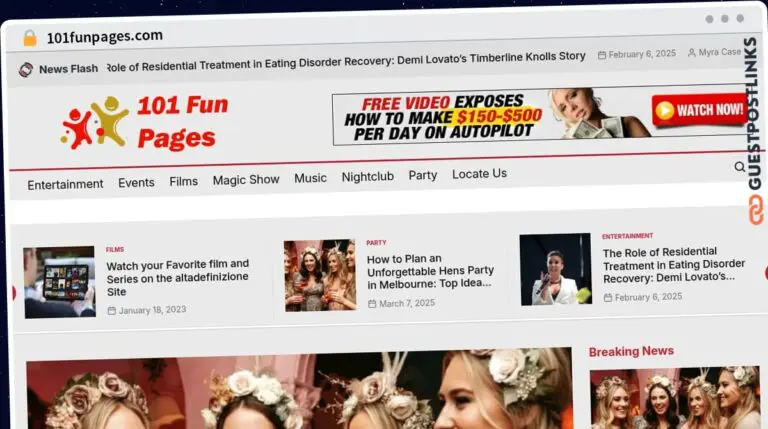Click the February 6, 2025 date in news ticker

tap(637, 54)
